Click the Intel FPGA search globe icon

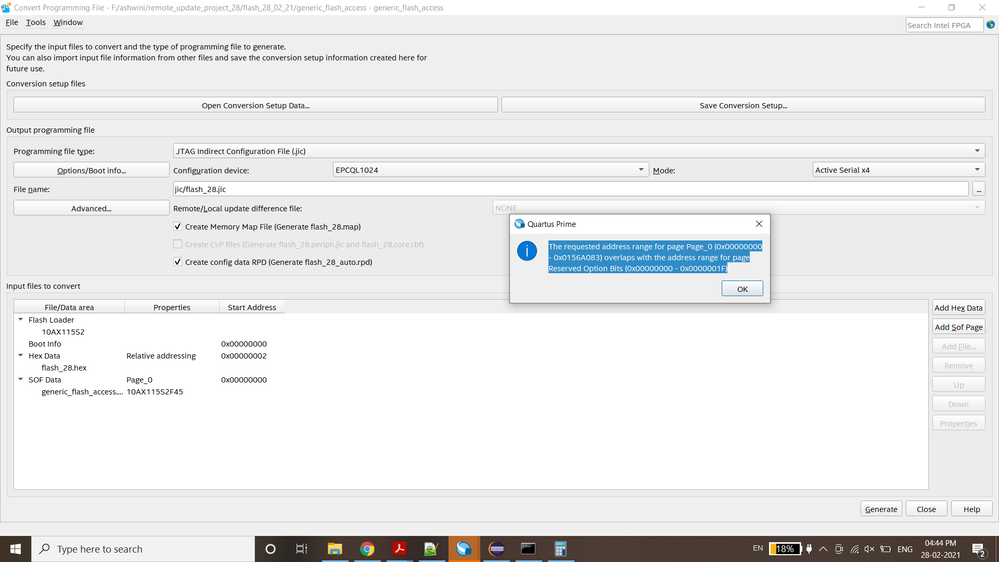tap(991, 25)
